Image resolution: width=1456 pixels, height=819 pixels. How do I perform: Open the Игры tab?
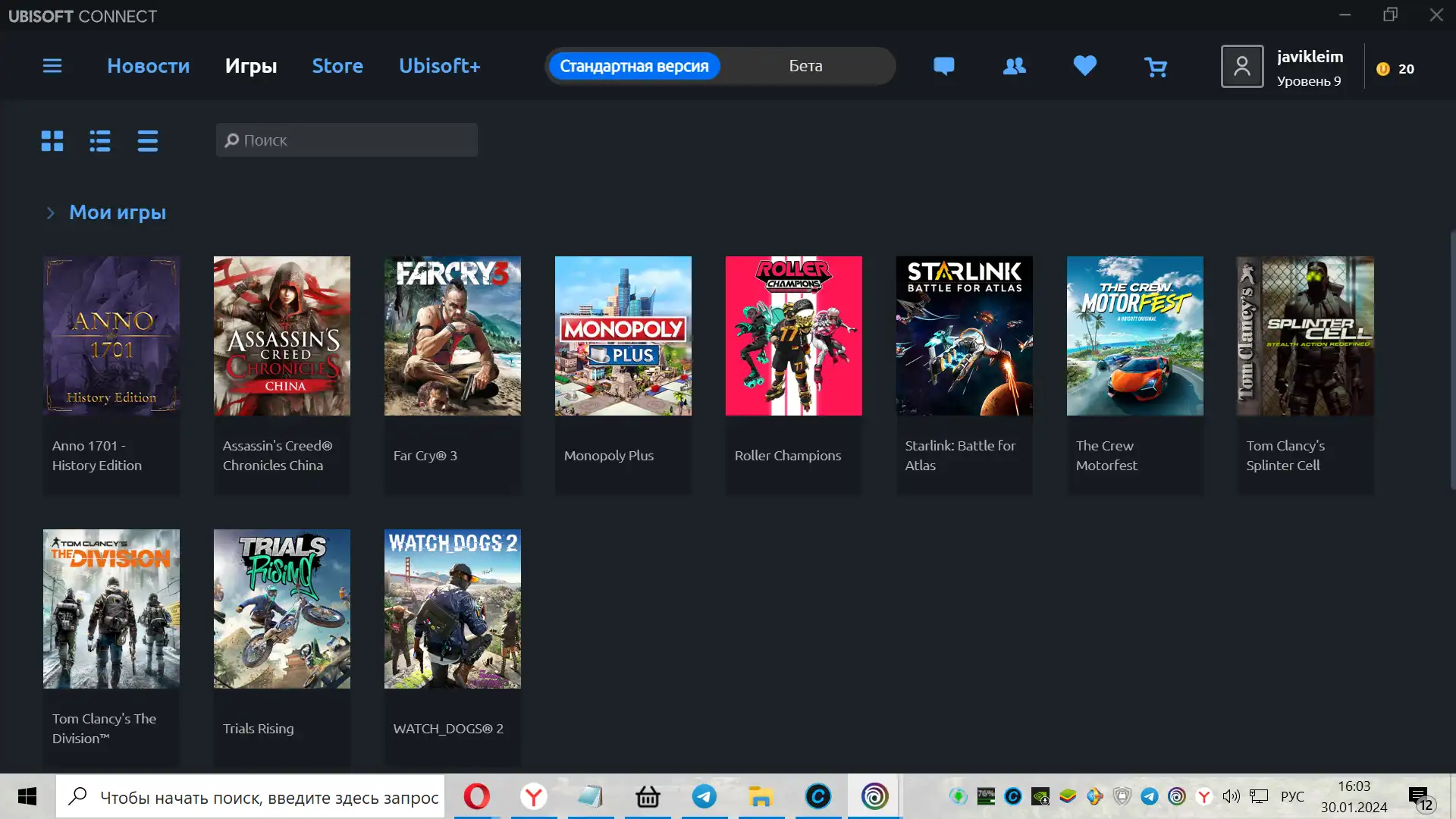coord(251,66)
